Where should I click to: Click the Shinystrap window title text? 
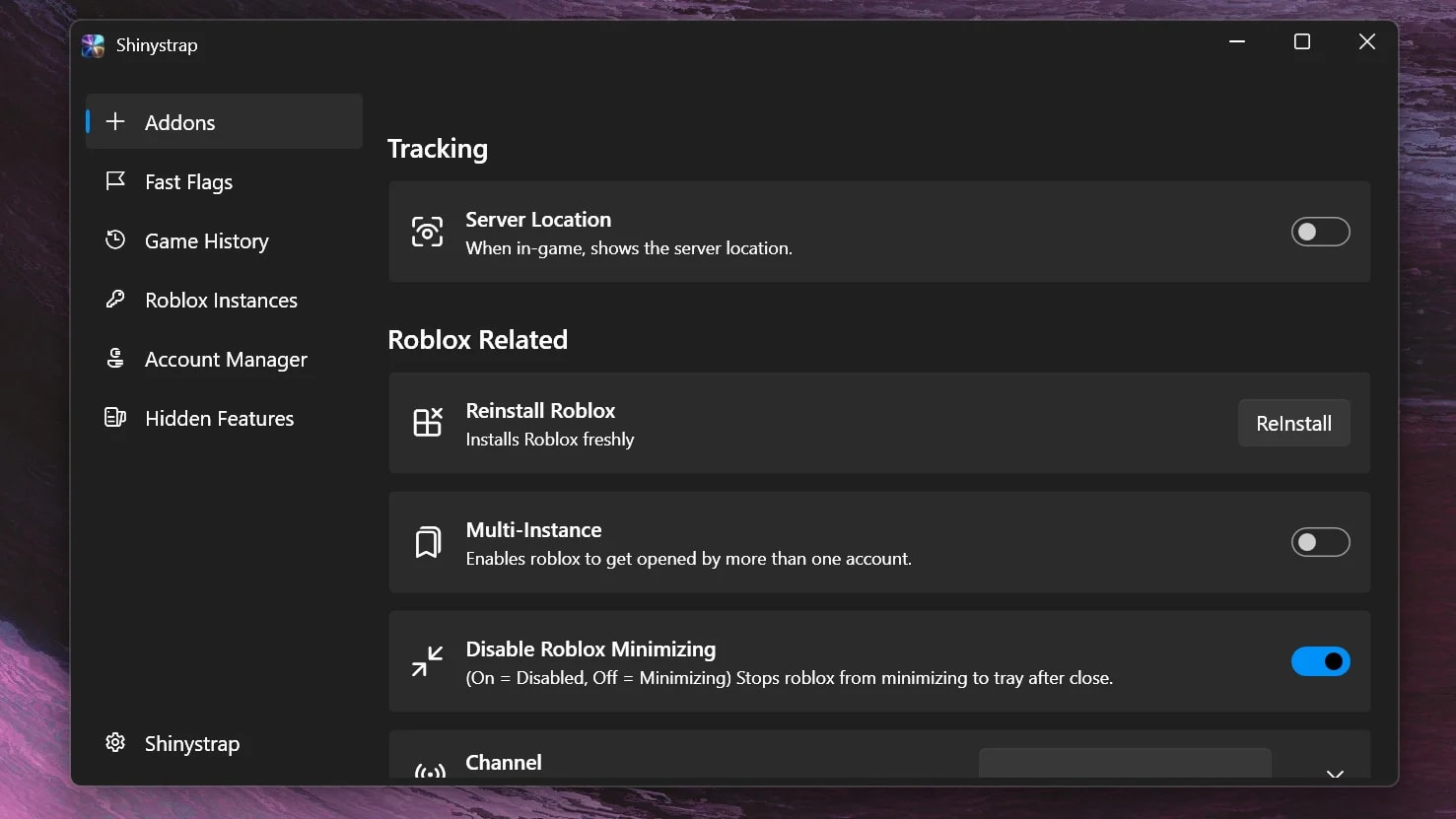click(x=157, y=45)
